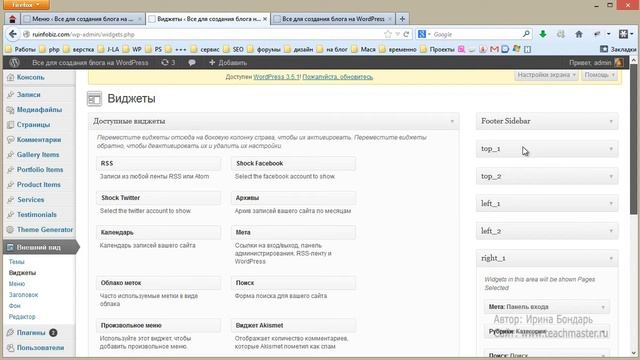Open Медиафайлы menu item
Image resolution: width=640 pixels, height=360 pixels.
click(x=39, y=109)
